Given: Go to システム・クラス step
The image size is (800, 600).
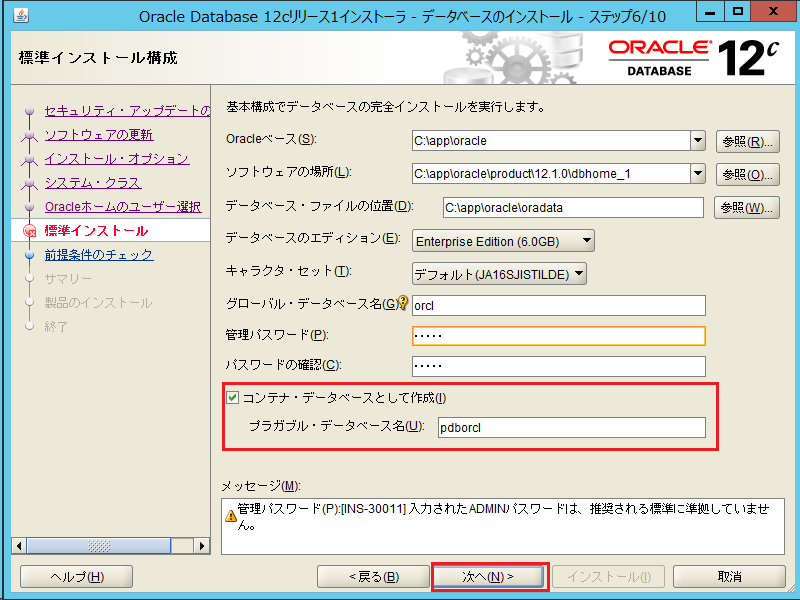Looking at the screenshot, I should tap(93, 183).
